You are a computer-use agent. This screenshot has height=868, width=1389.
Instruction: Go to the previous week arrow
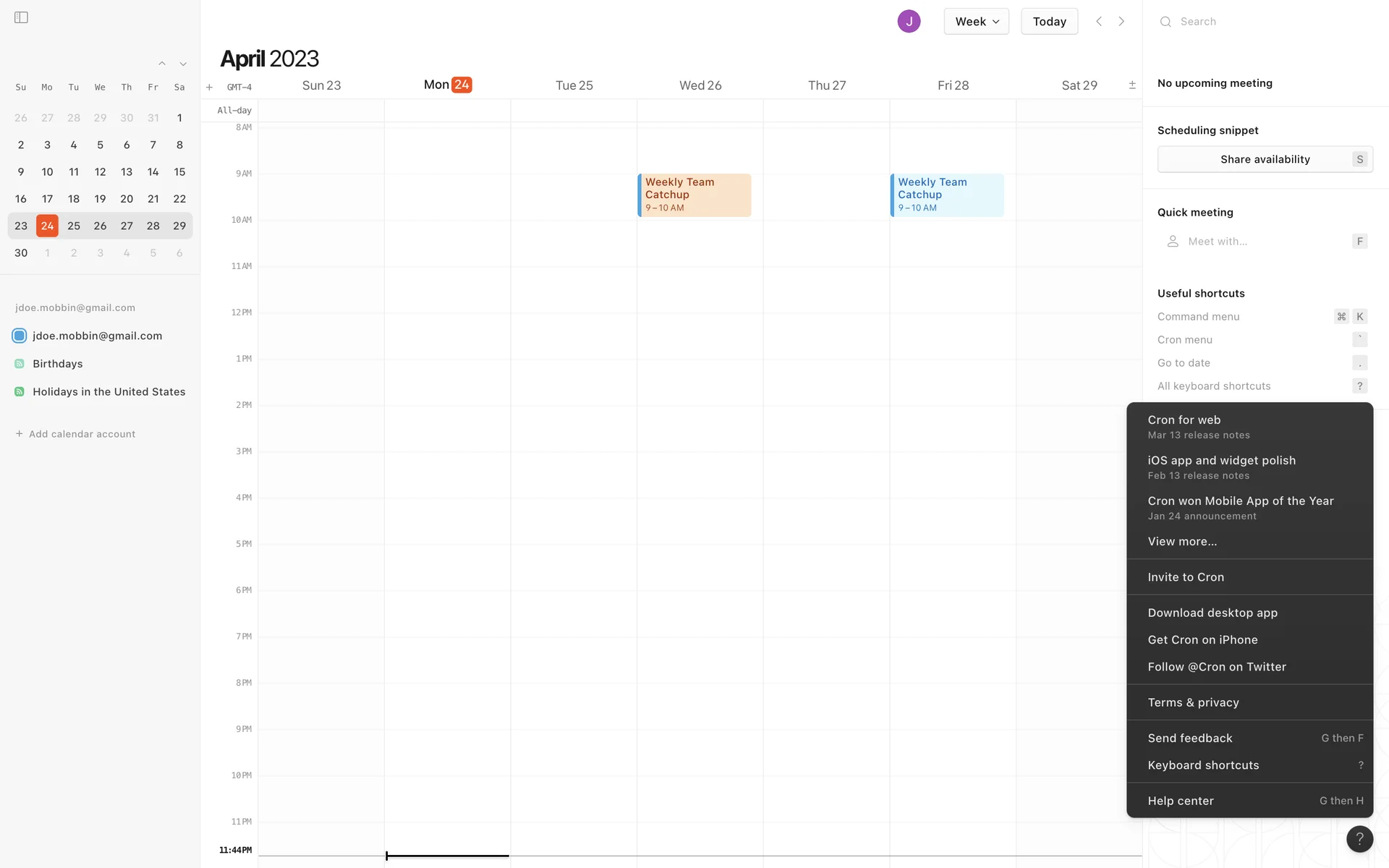coord(1099,21)
